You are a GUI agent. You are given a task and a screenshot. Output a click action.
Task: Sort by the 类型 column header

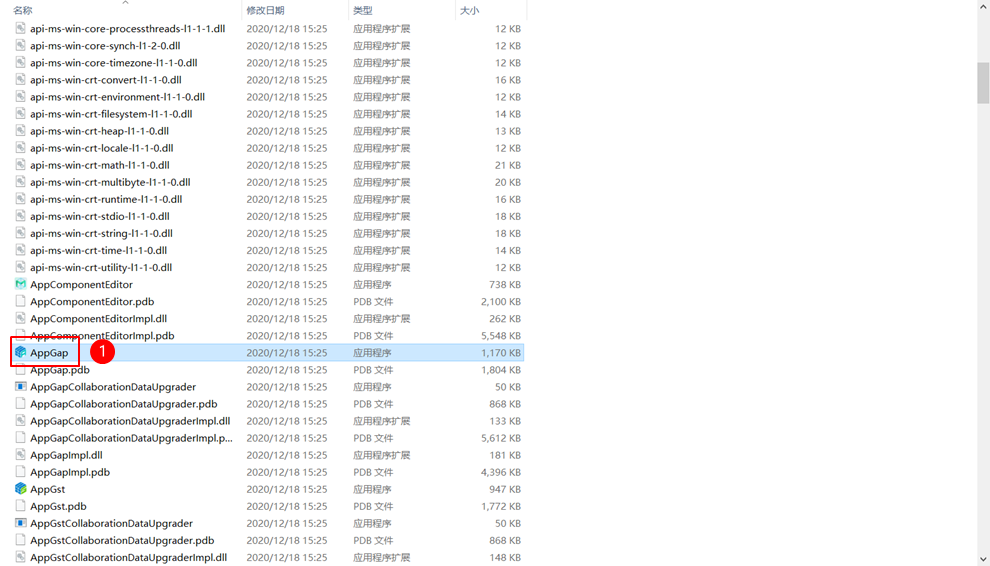362,10
